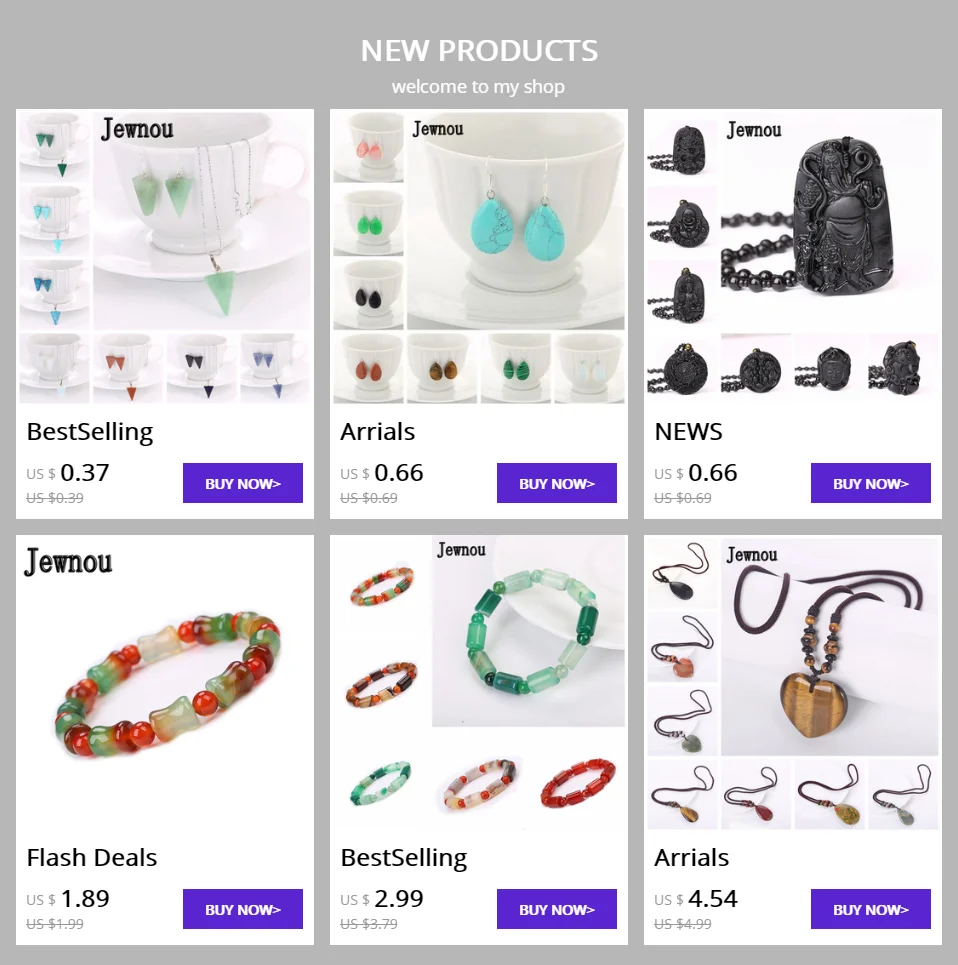The image size is (958, 965).
Task: Open the turquoise teardrop earrings image
Action: (x=516, y=220)
